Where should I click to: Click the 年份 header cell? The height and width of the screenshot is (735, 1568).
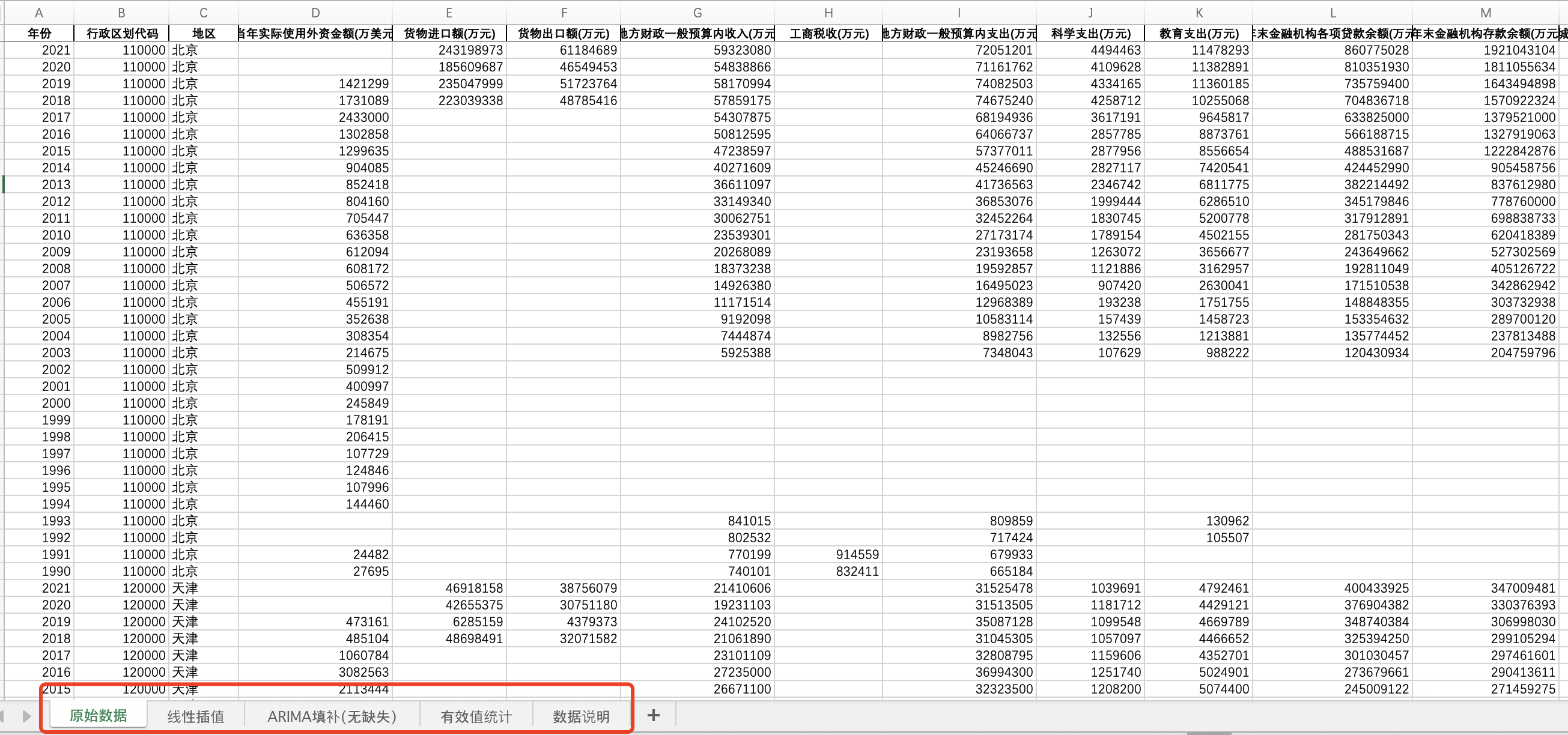pyautogui.click(x=39, y=34)
